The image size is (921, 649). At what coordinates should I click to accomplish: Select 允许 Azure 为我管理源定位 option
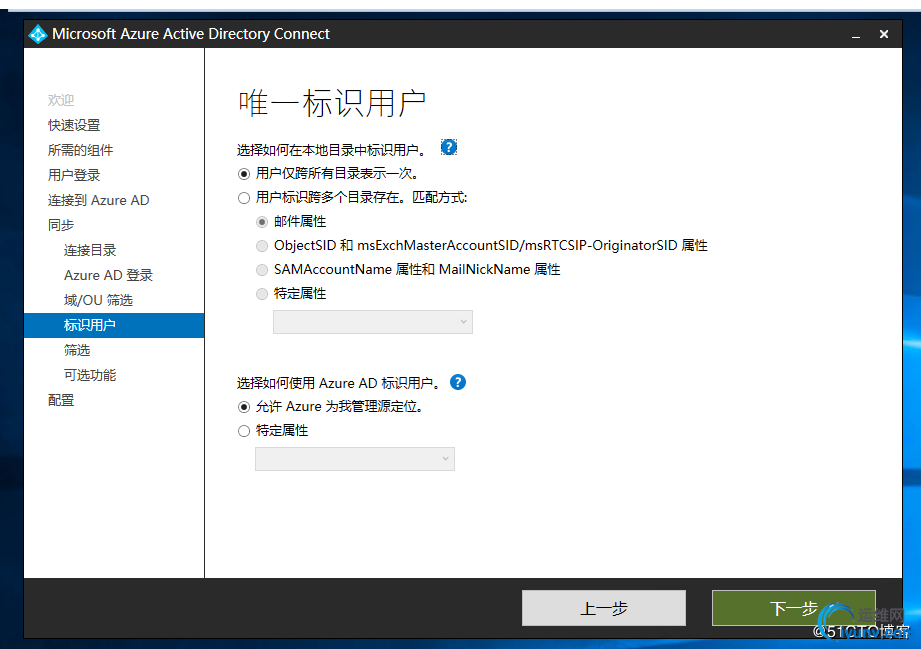244,407
